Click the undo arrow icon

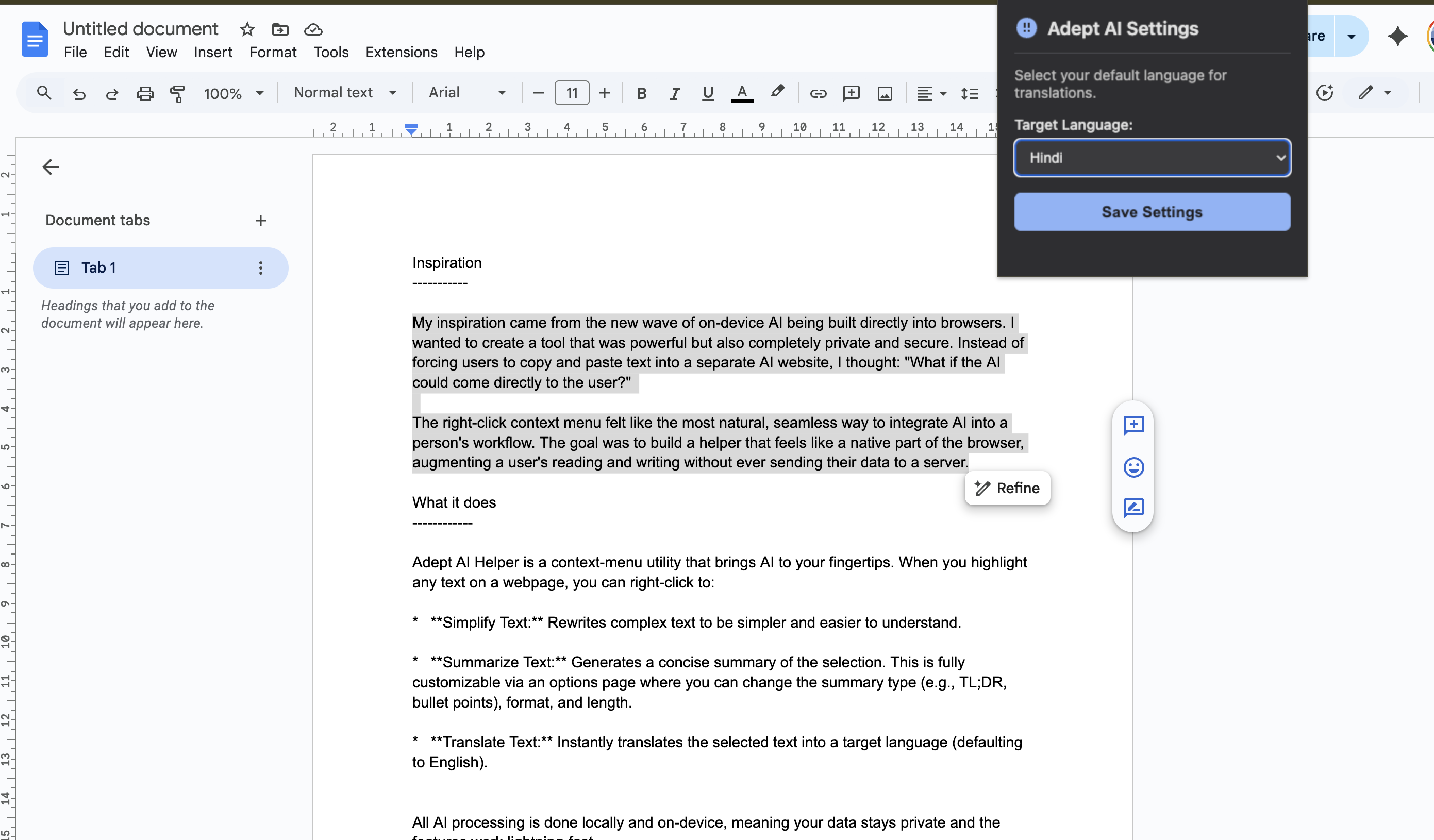click(x=79, y=93)
